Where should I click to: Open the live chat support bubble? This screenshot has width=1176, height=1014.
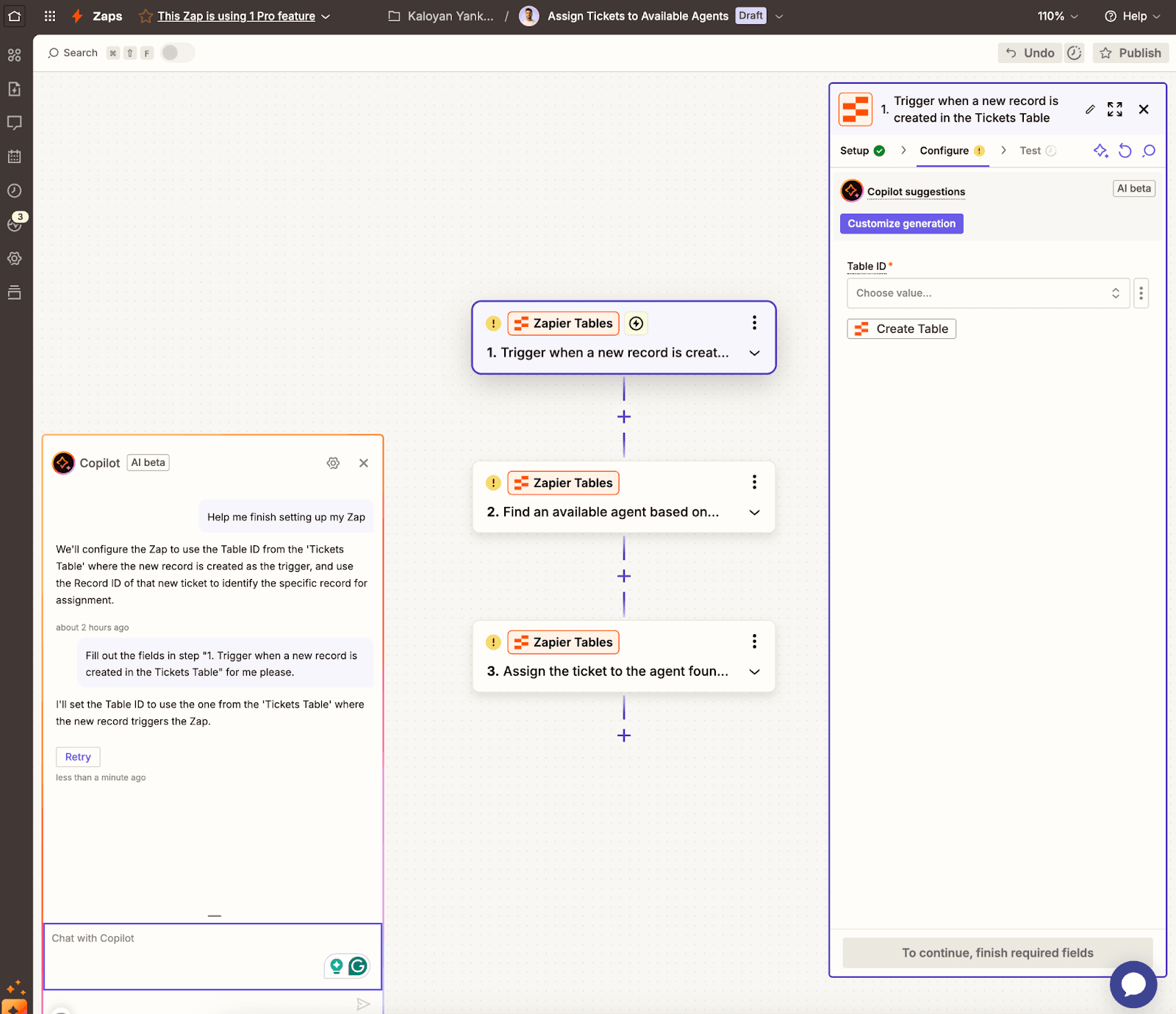click(1133, 985)
